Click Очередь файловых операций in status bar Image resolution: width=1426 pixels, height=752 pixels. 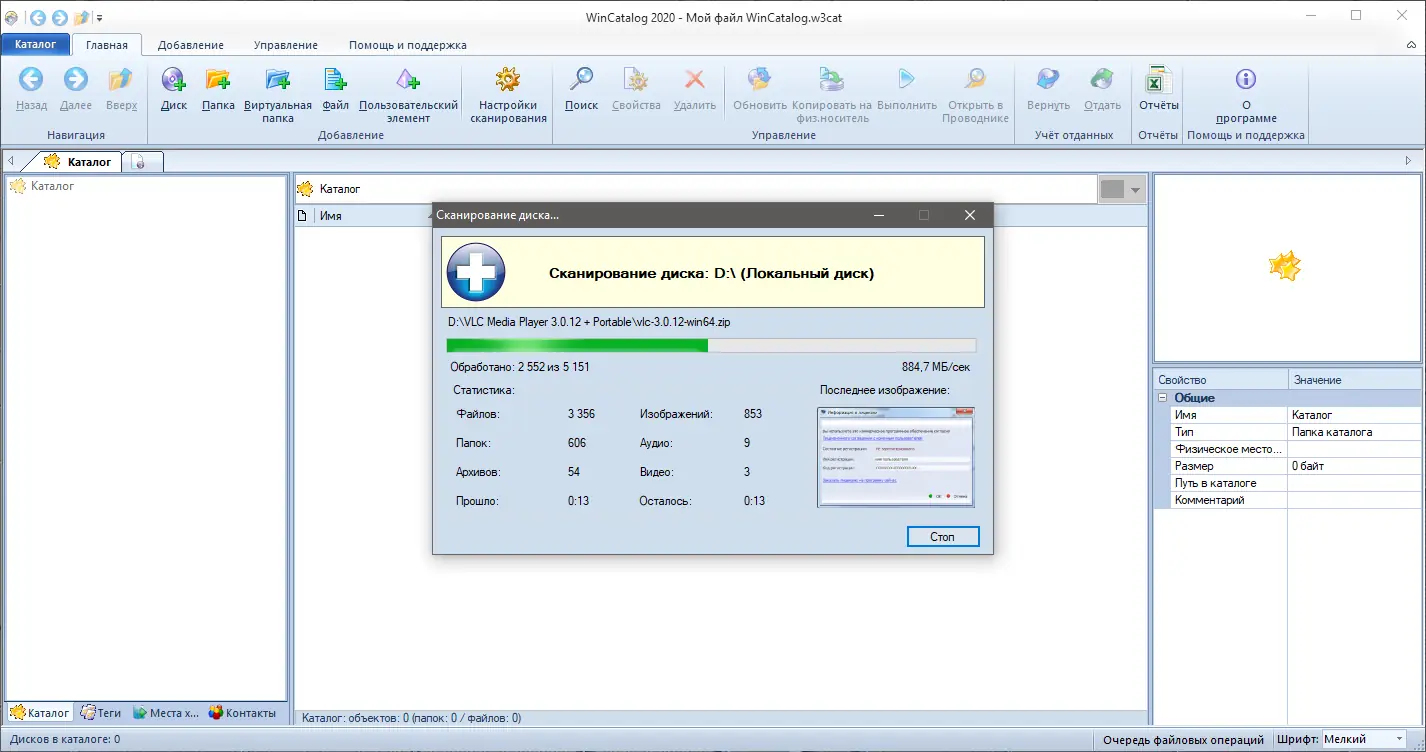tap(1183, 740)
